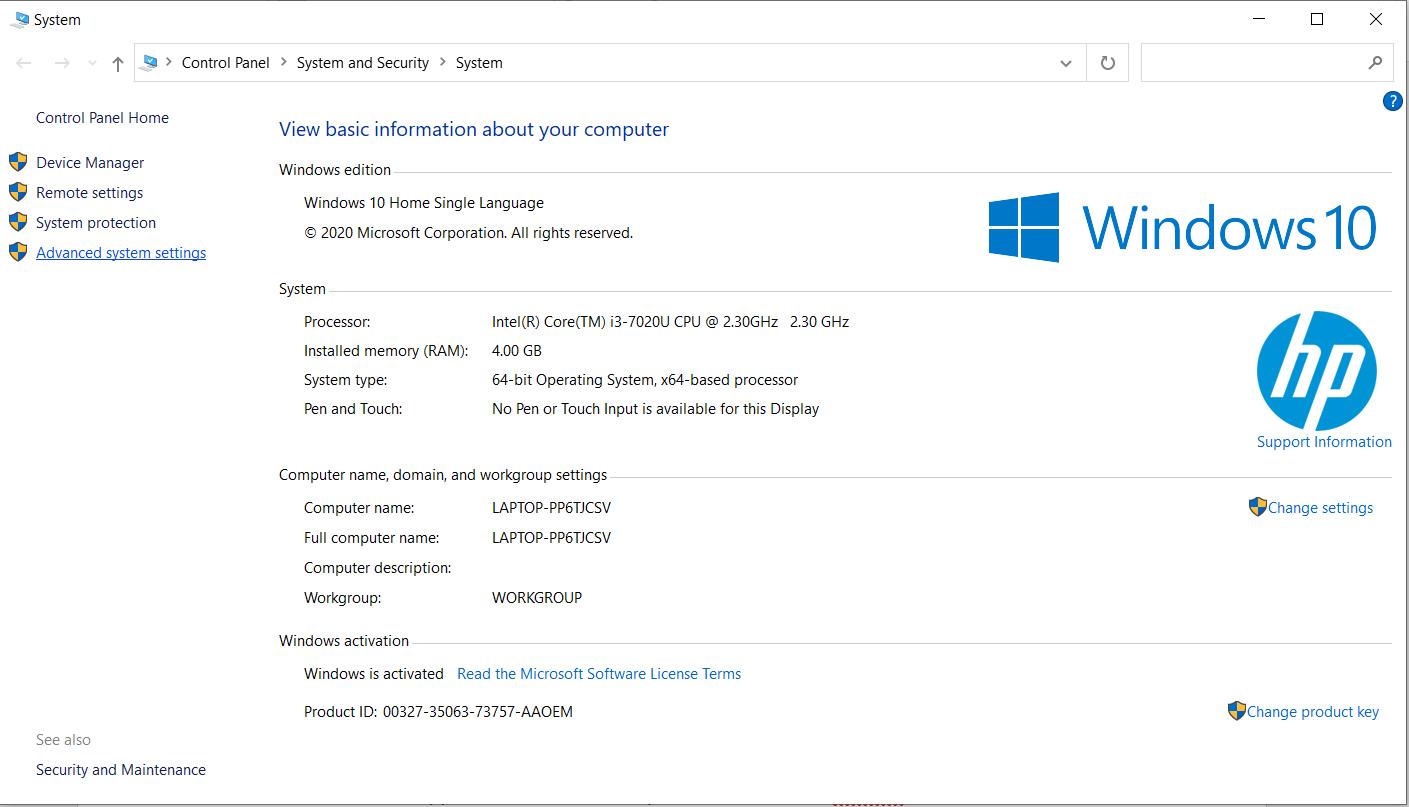The image size is (1409, 807).
Task: Click the shield icon beside Change product key
Action: [x=1237, y=711]
